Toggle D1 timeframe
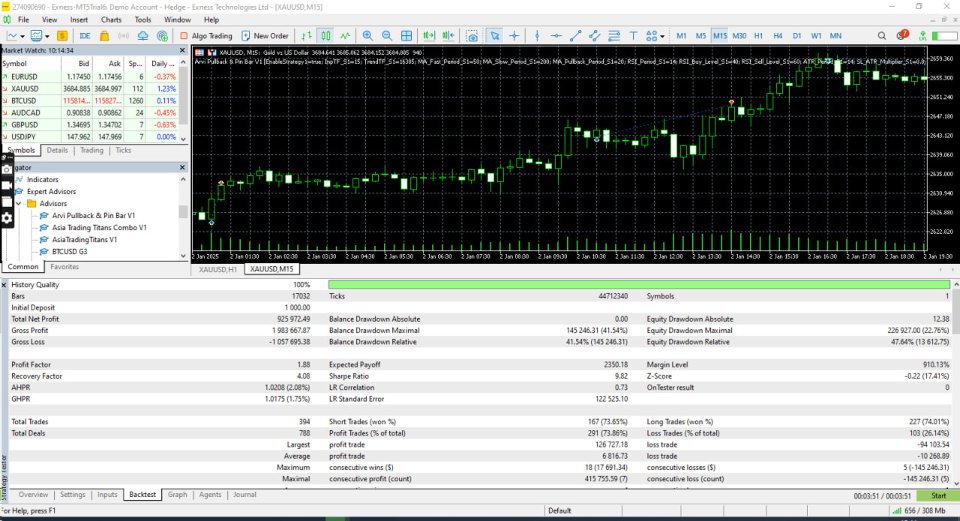The height and width of the screenshot is (521, 960). pos(797,36)
